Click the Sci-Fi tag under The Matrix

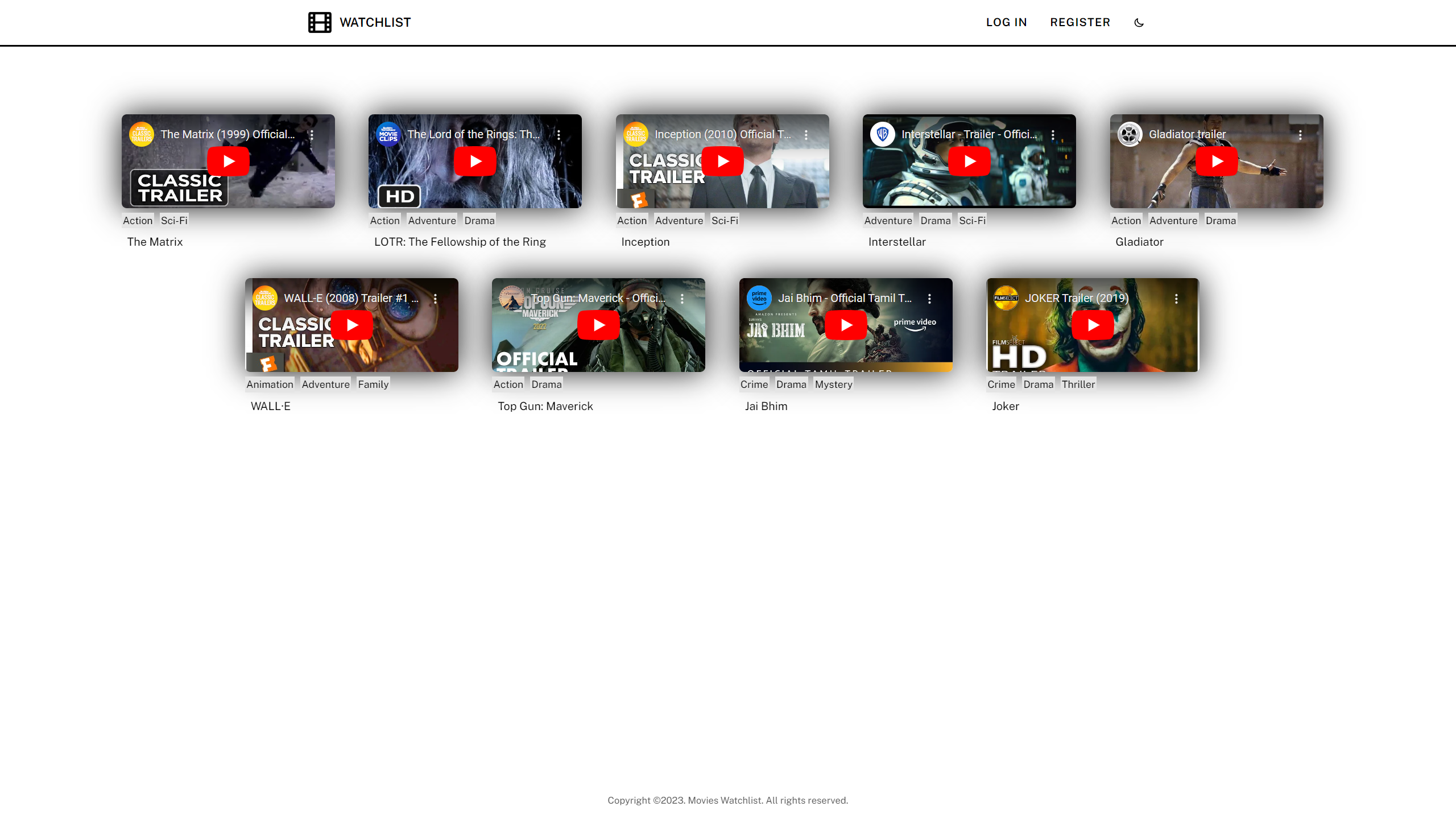tap(174, 221)
